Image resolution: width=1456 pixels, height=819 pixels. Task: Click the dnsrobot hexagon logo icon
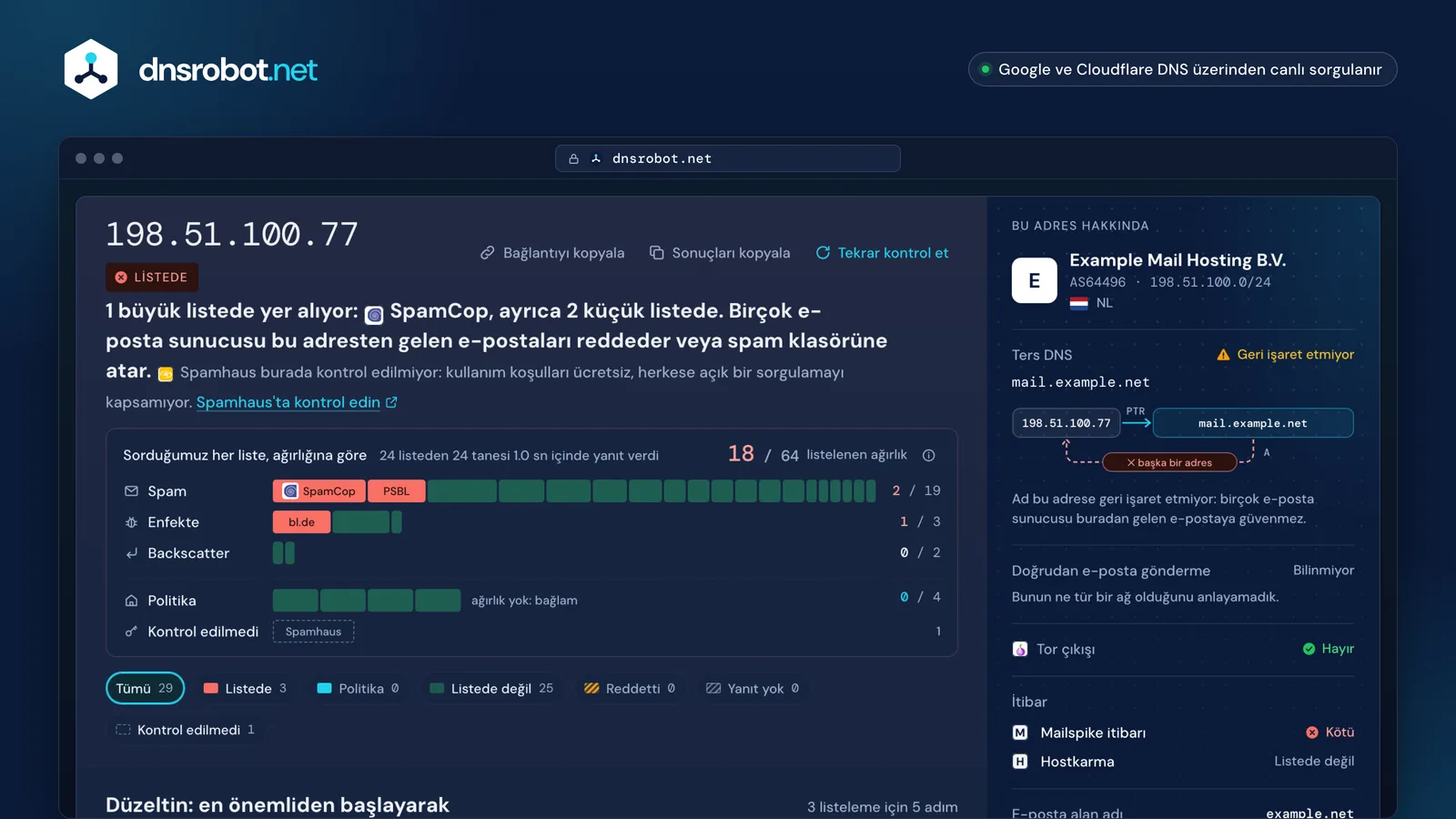tap(91, 69)
